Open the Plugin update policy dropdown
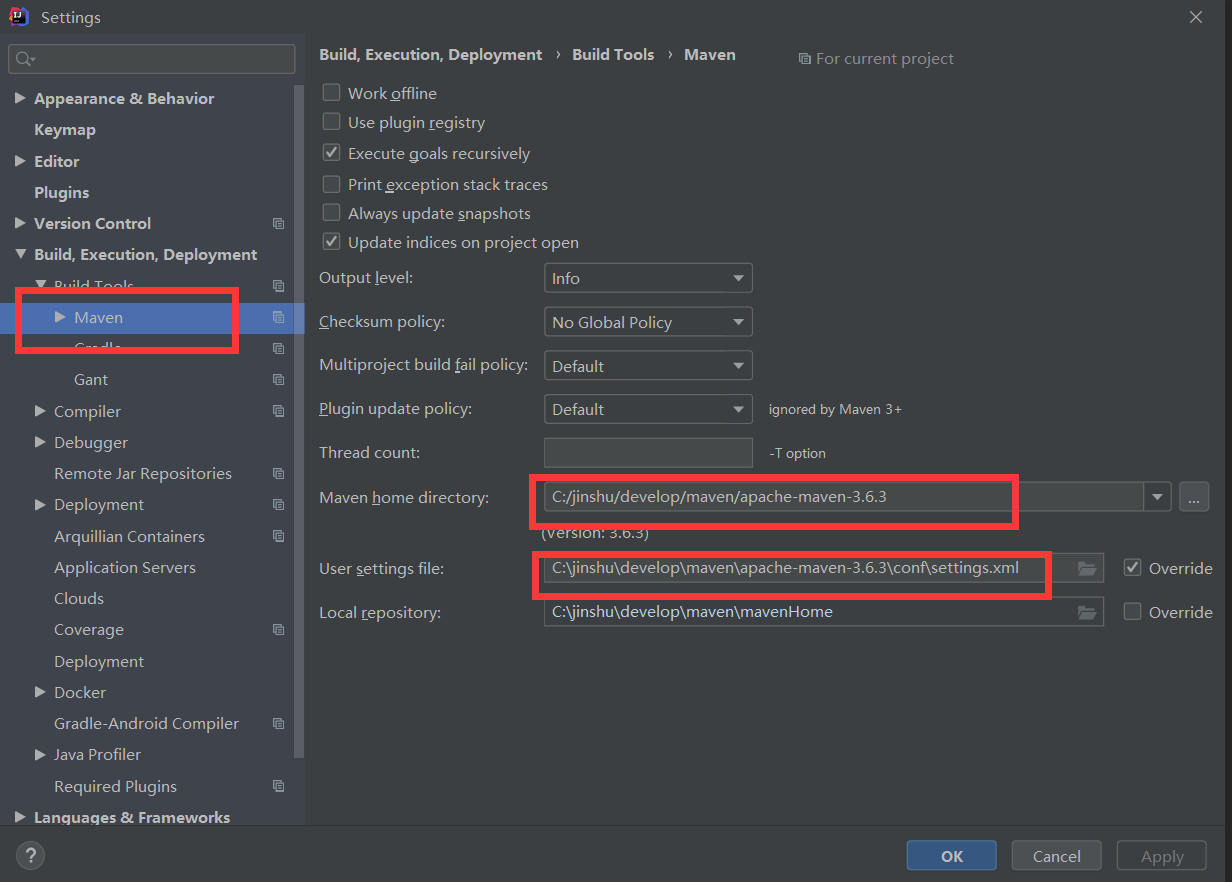The image size is (1232, 882). 648,409
